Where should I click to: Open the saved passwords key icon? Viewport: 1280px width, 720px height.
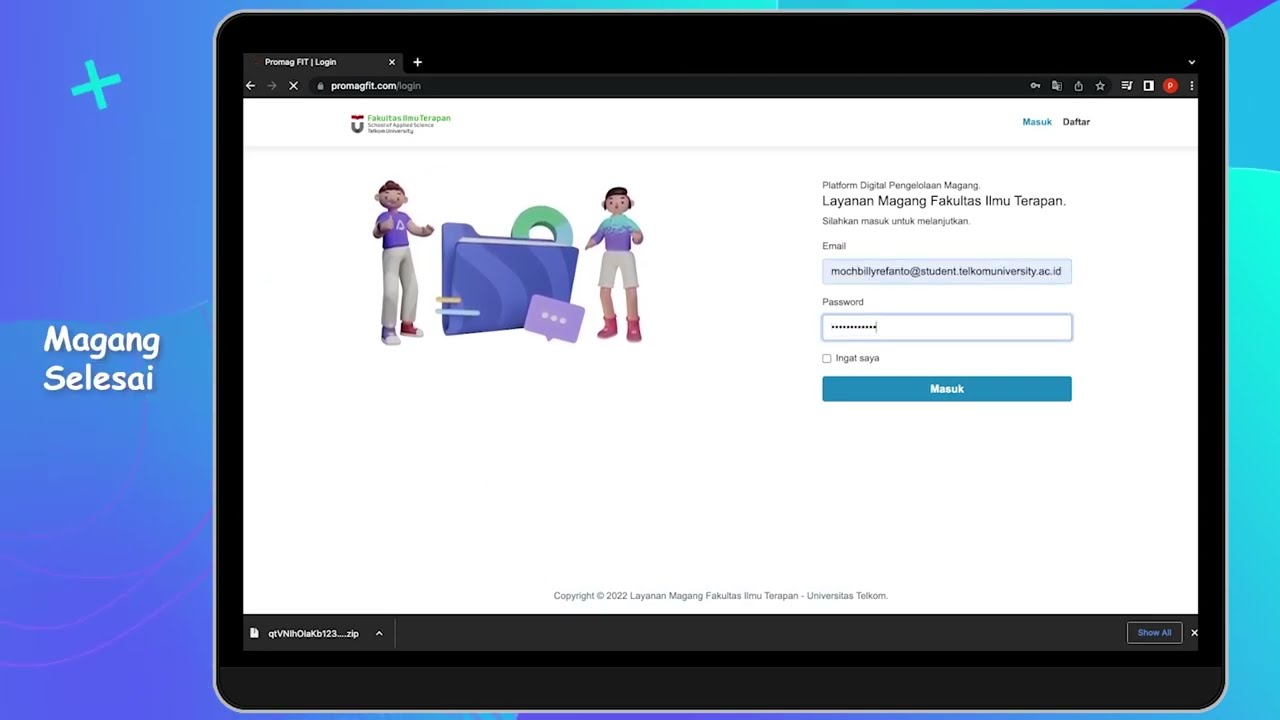[1035, 86]
